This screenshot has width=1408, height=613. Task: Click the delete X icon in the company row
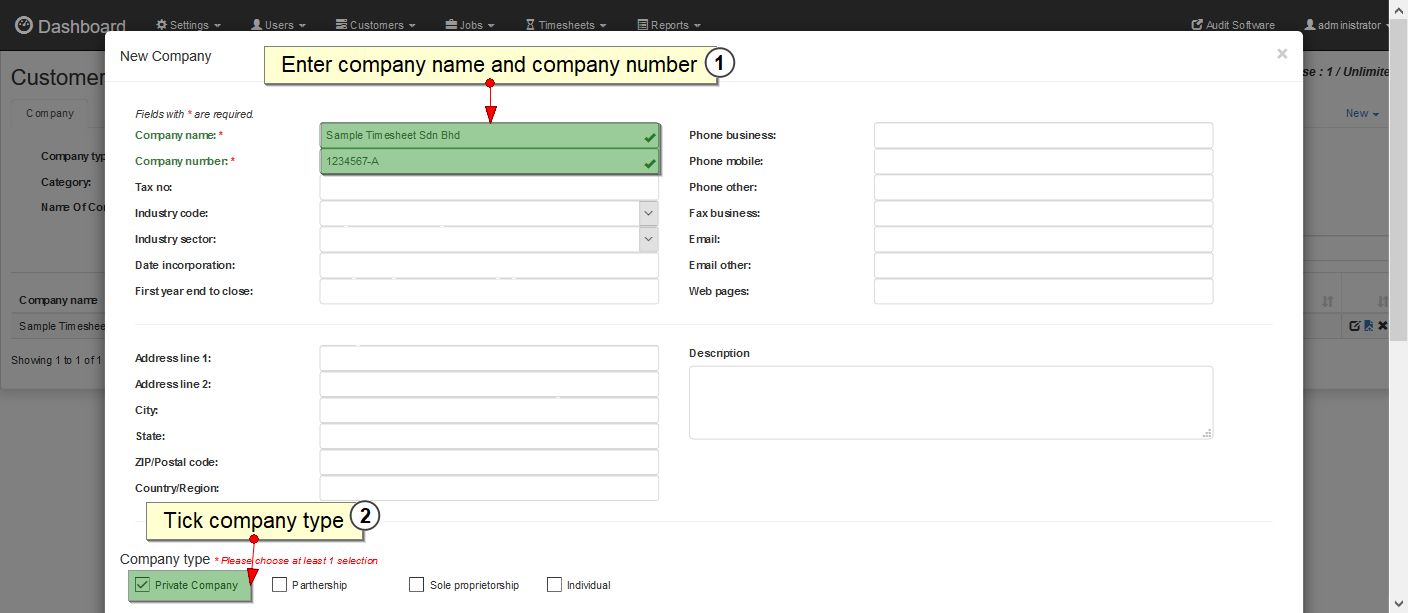pos(1382,326)
